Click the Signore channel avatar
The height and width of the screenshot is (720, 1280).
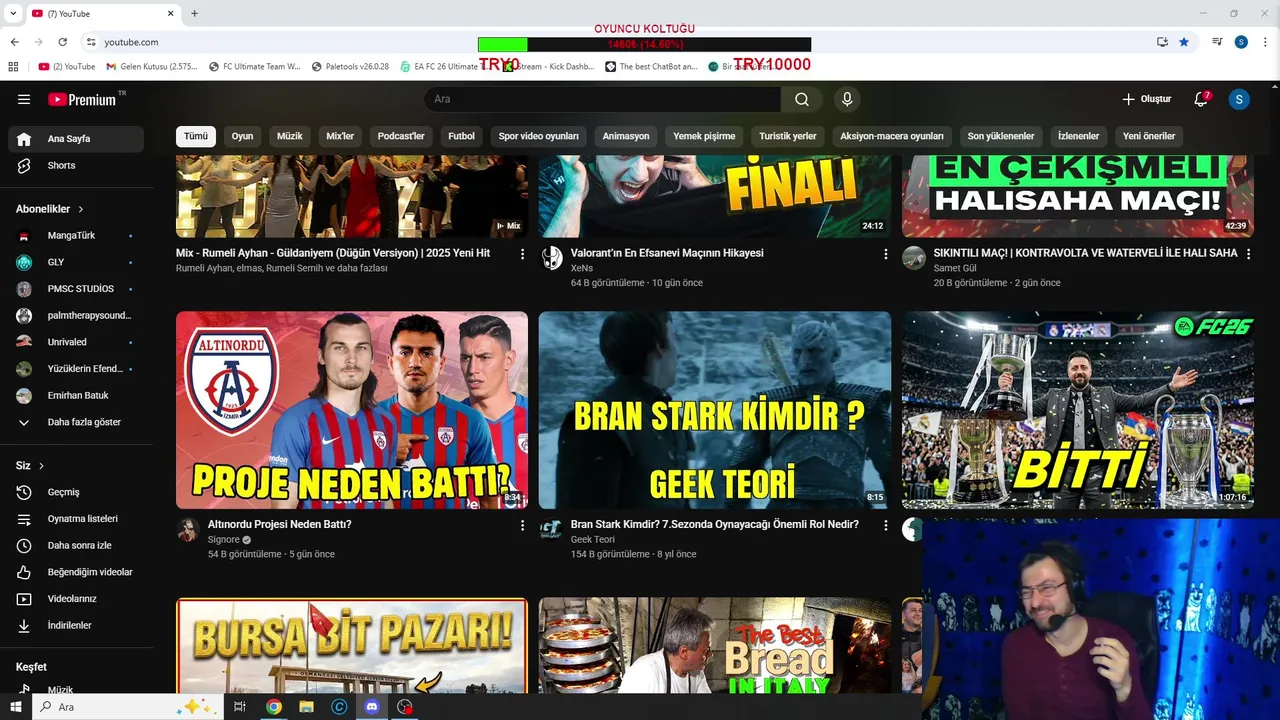click(x=188, y=530)
